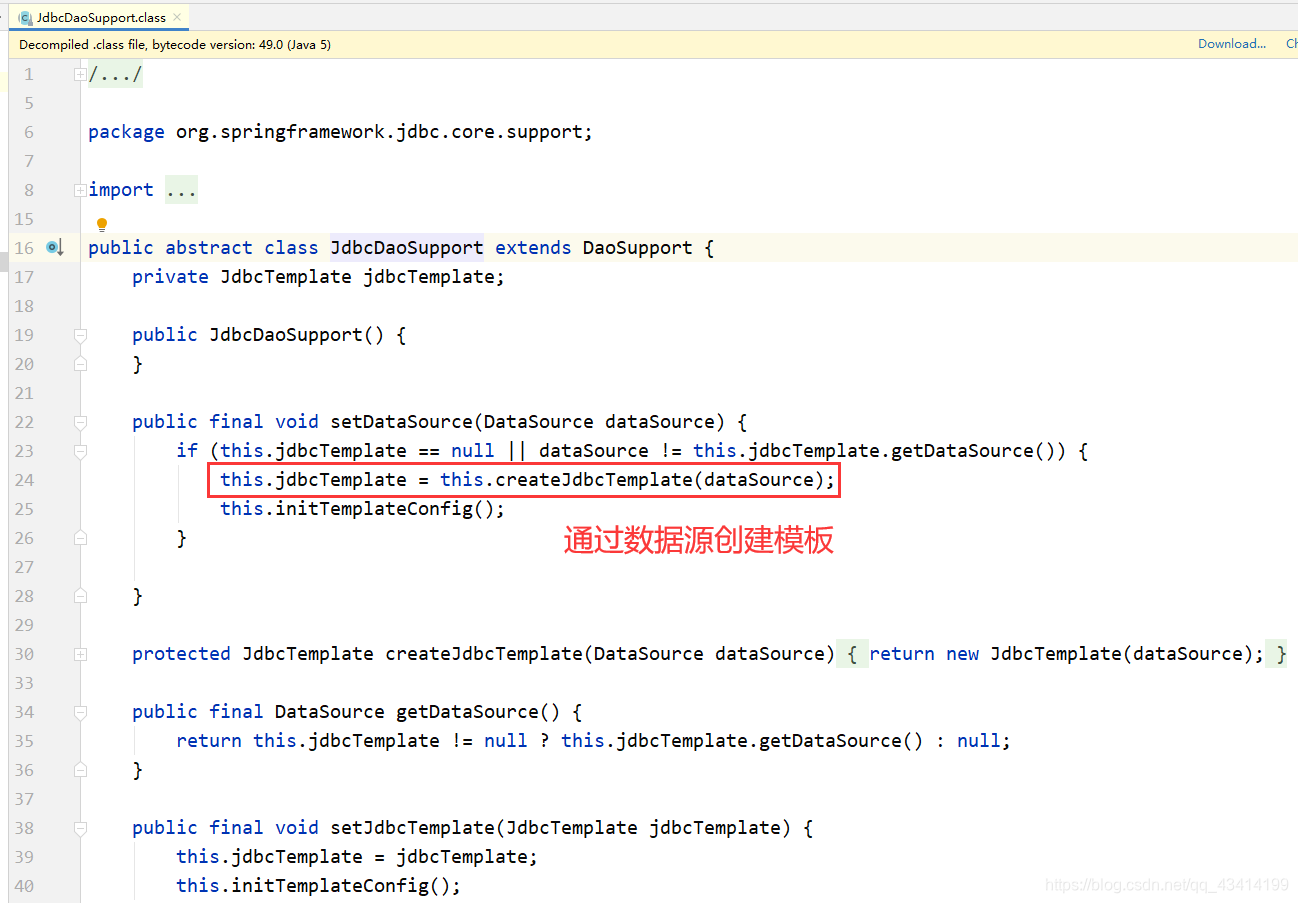Click 'setDataSource' method name on line 22
This screenshot has height=903, width=1298.
(x=401, y=422)
